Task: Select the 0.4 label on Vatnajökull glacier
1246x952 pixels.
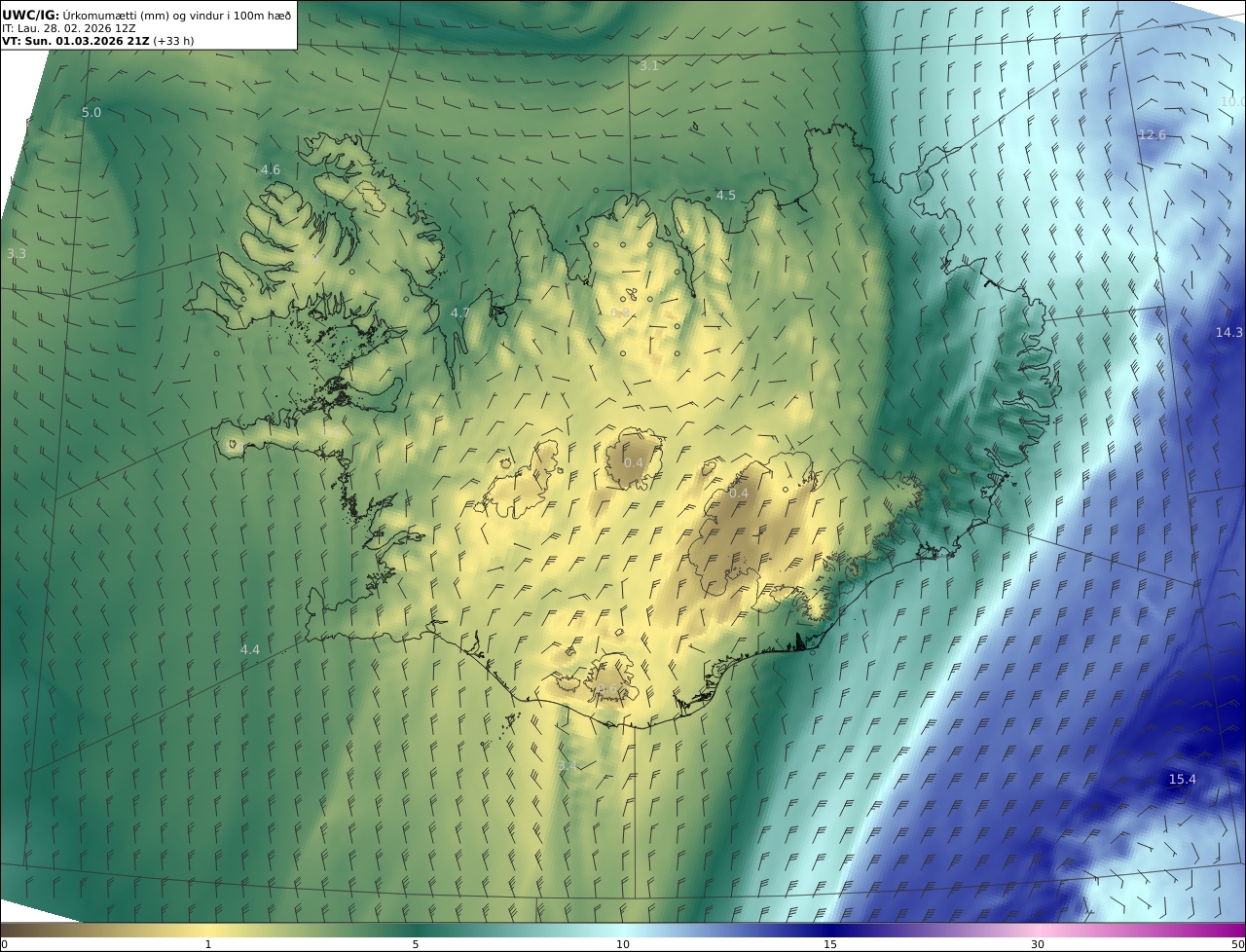Action: pos(739,494)
